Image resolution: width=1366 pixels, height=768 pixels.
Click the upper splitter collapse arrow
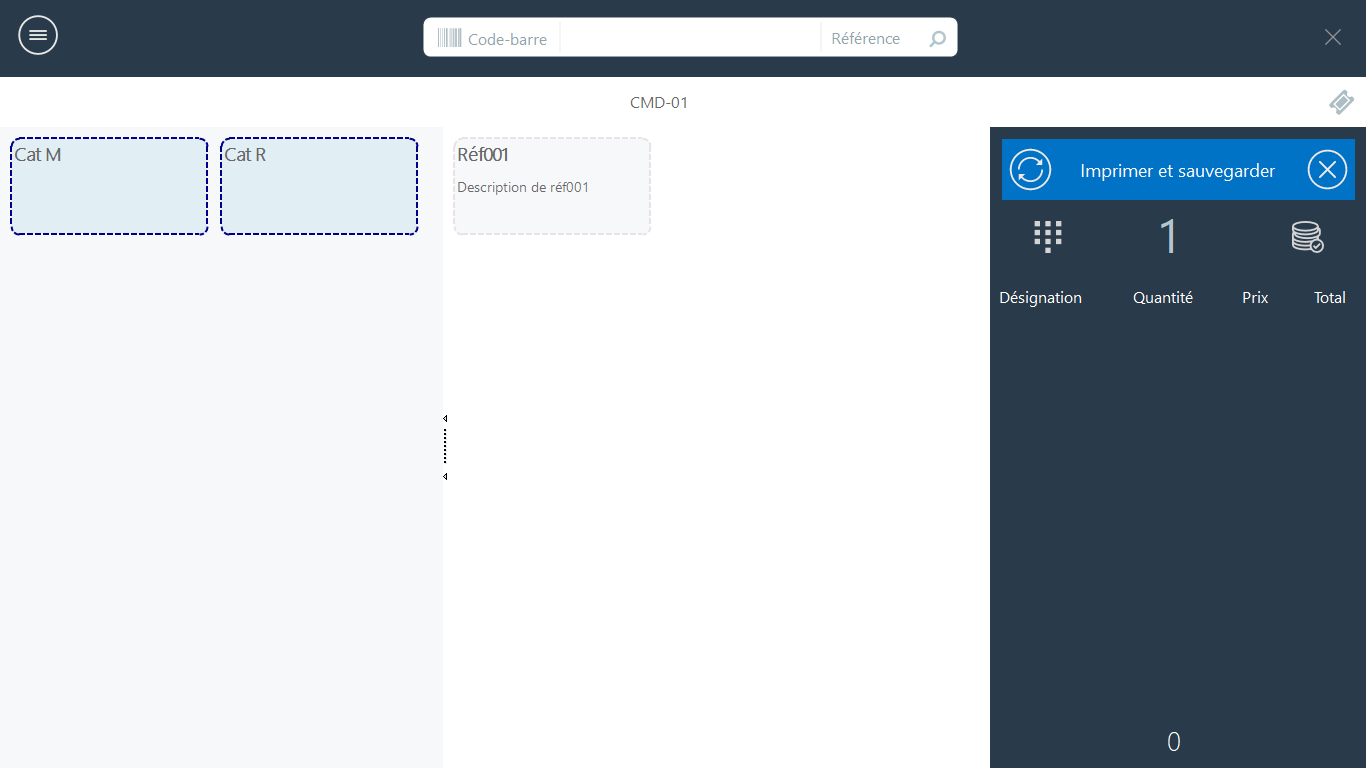pyautogui.click(x=445, y=418)
